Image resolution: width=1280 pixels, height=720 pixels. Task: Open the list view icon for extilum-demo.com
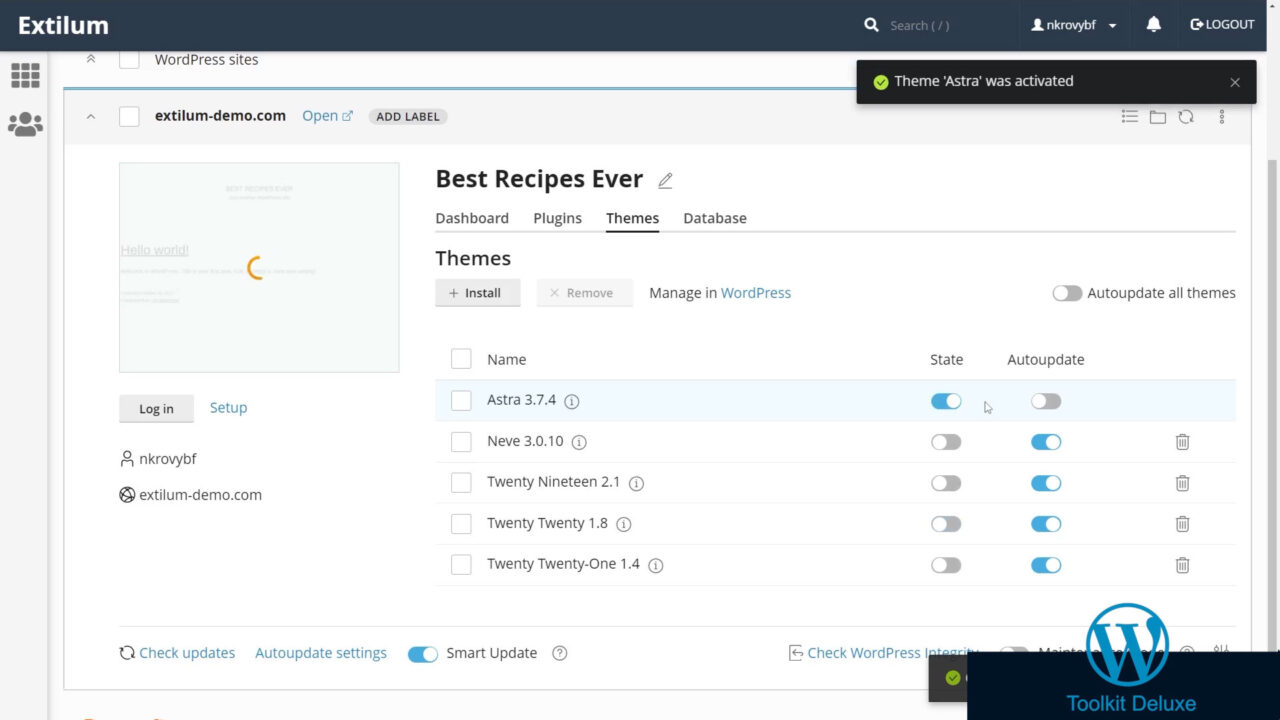[x=1129, y=117]
